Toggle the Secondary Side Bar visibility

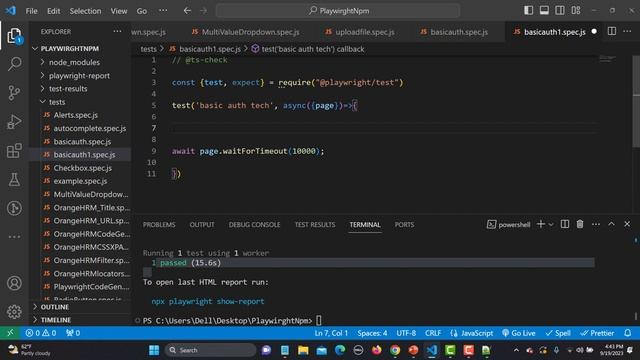pos(560,10)
